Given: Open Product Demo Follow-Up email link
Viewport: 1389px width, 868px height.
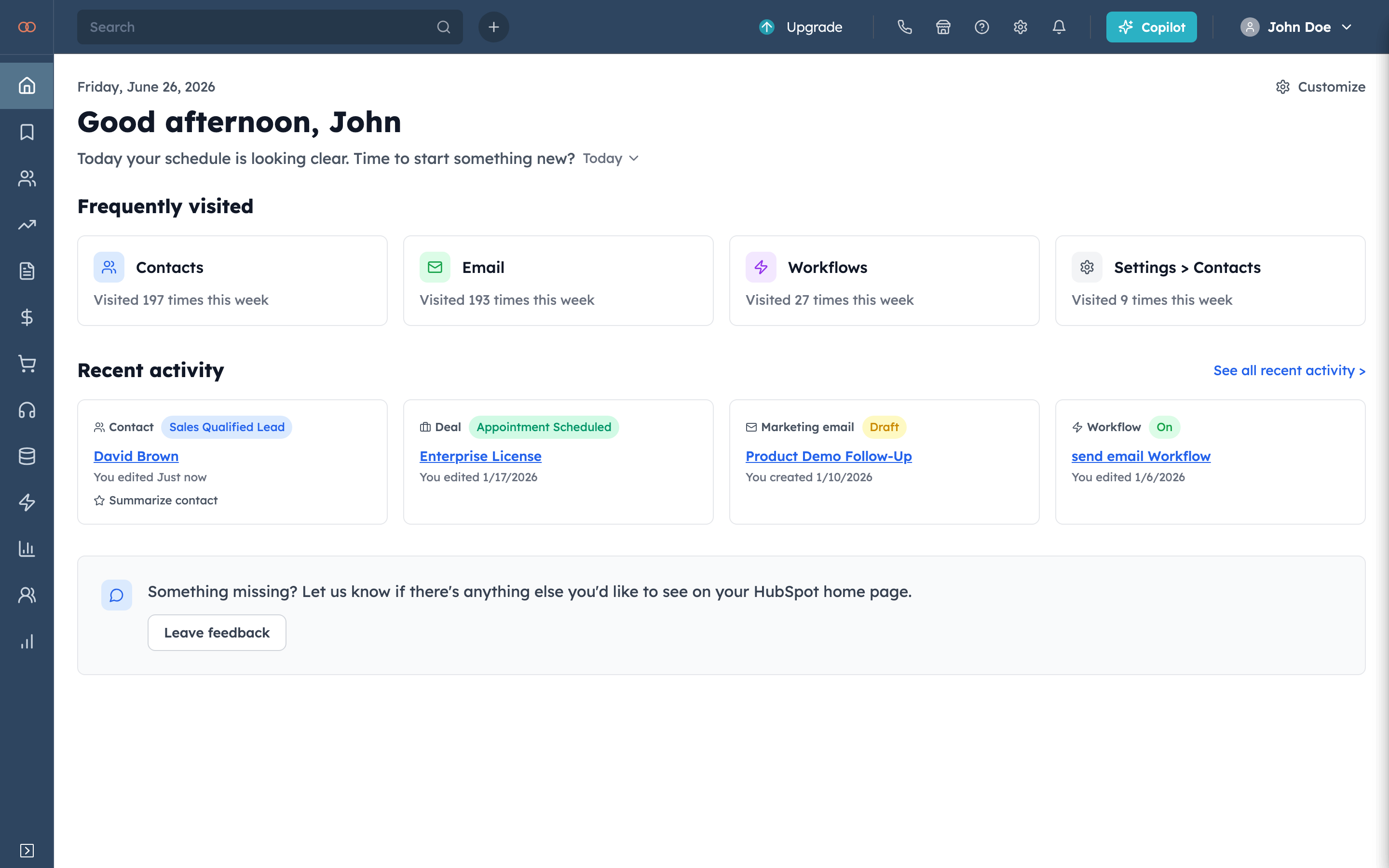Looking at the screenshot, I should [828, 456].
